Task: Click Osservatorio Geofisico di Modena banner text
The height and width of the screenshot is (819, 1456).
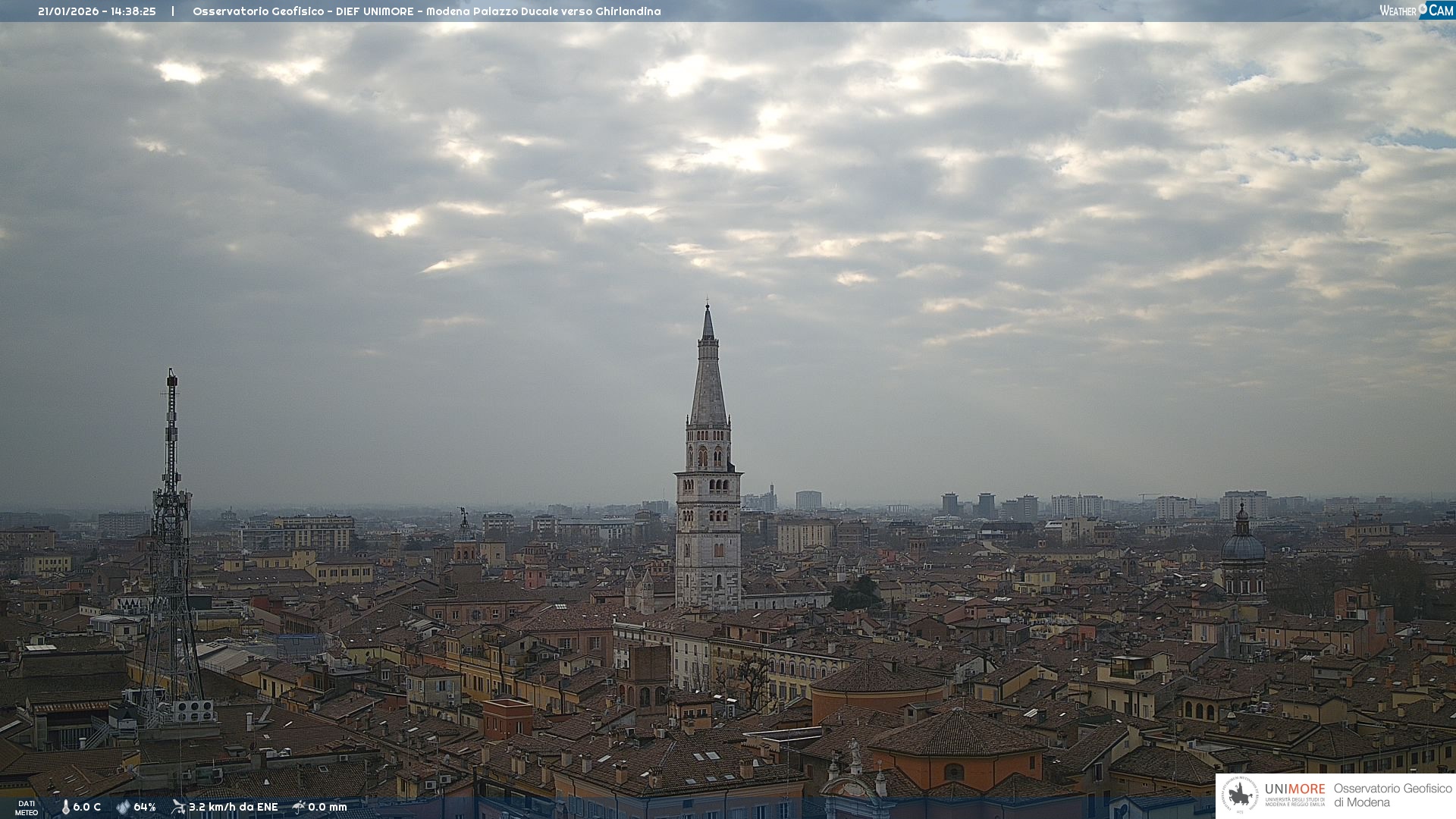Action: pyautogui.click(x=1392, y=795)
